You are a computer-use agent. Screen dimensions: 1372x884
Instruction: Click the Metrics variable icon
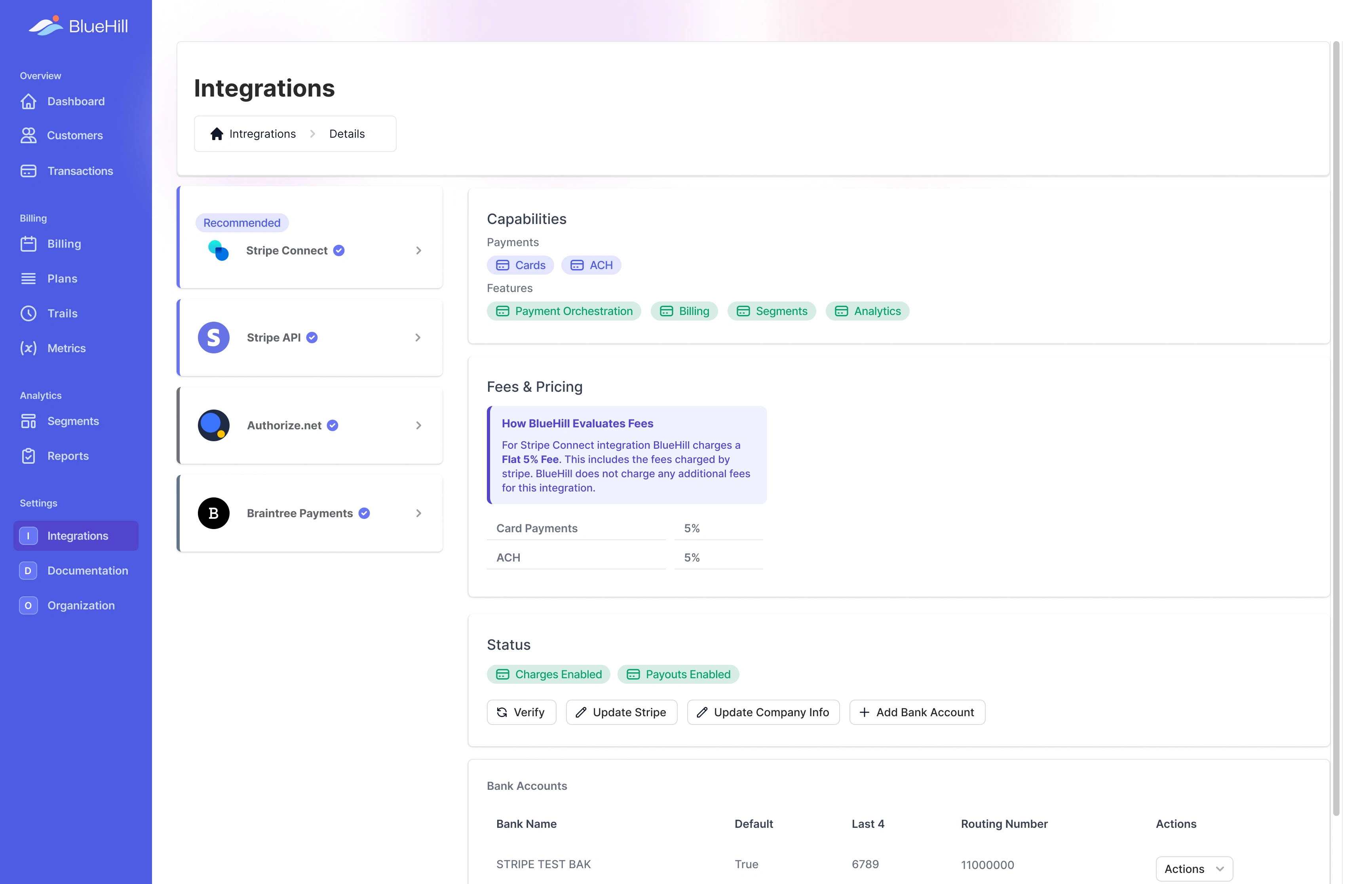point(28,348)
